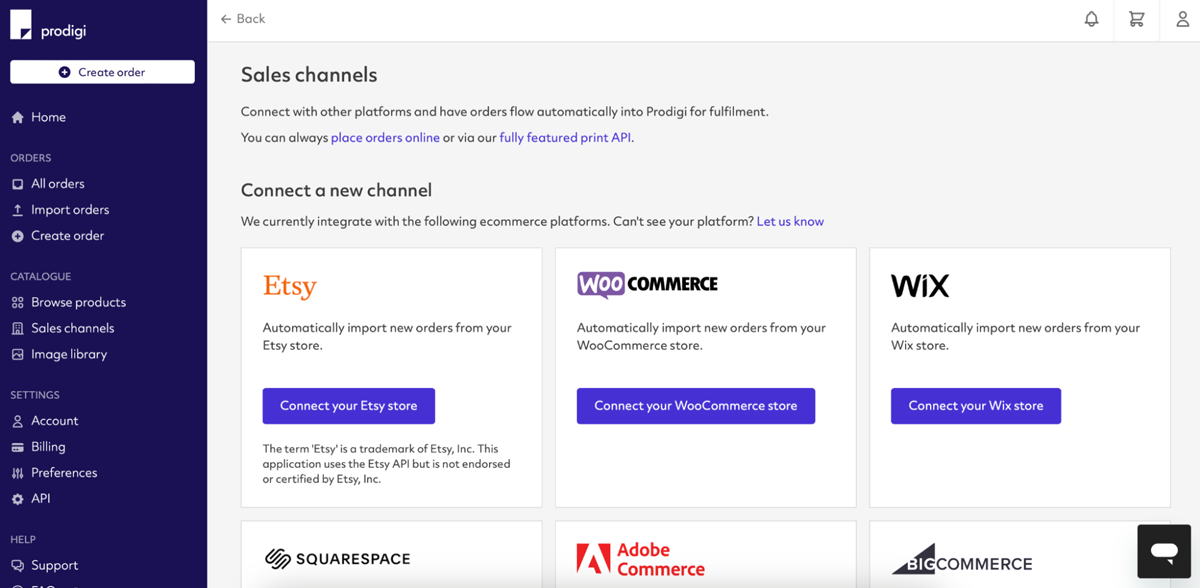Open the user profile icon

pos(1181,19)
